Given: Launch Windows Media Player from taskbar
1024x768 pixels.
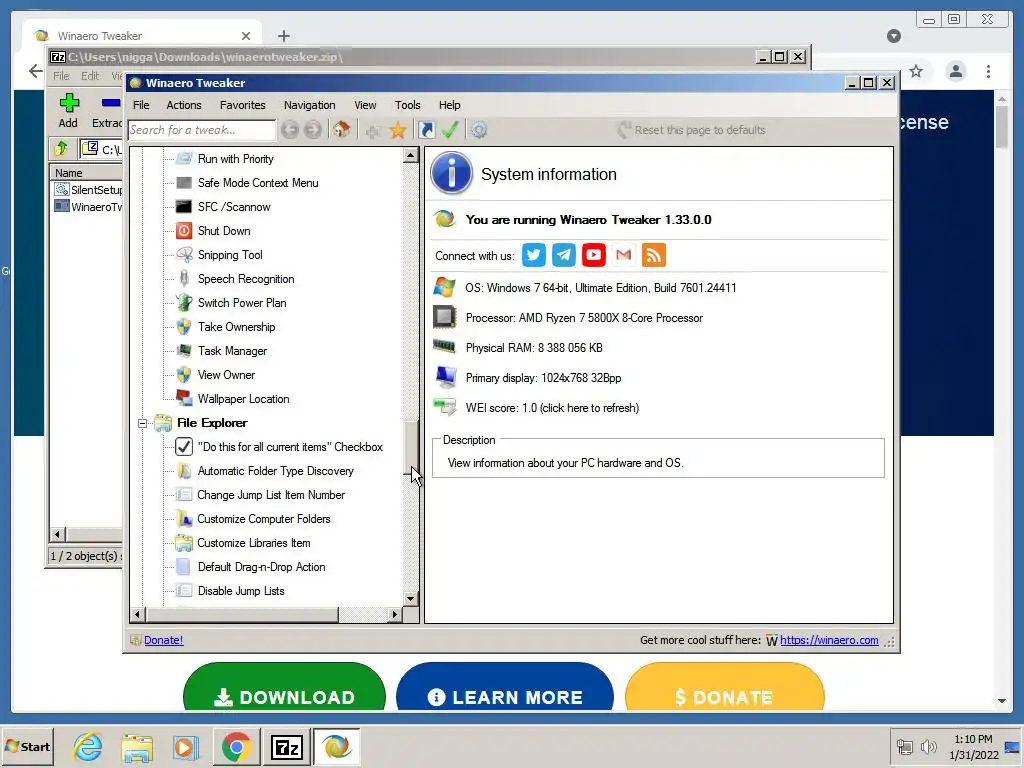Looking at the screenshot, I should pos(185,746).
